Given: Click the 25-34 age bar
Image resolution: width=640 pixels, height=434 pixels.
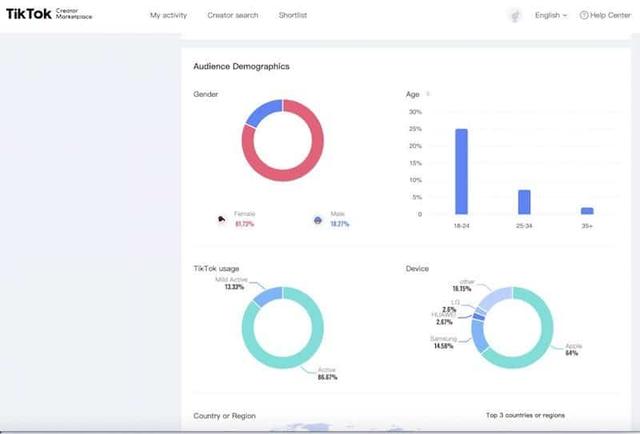Looking at the screenshot, I should [524, 201].
